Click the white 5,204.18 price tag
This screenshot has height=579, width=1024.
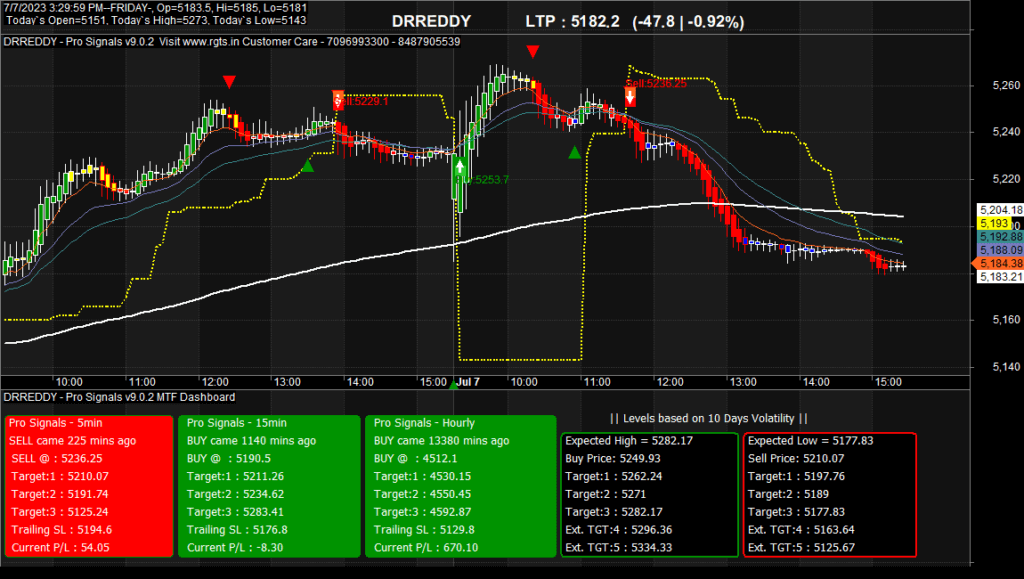[x=1000, y=210]
